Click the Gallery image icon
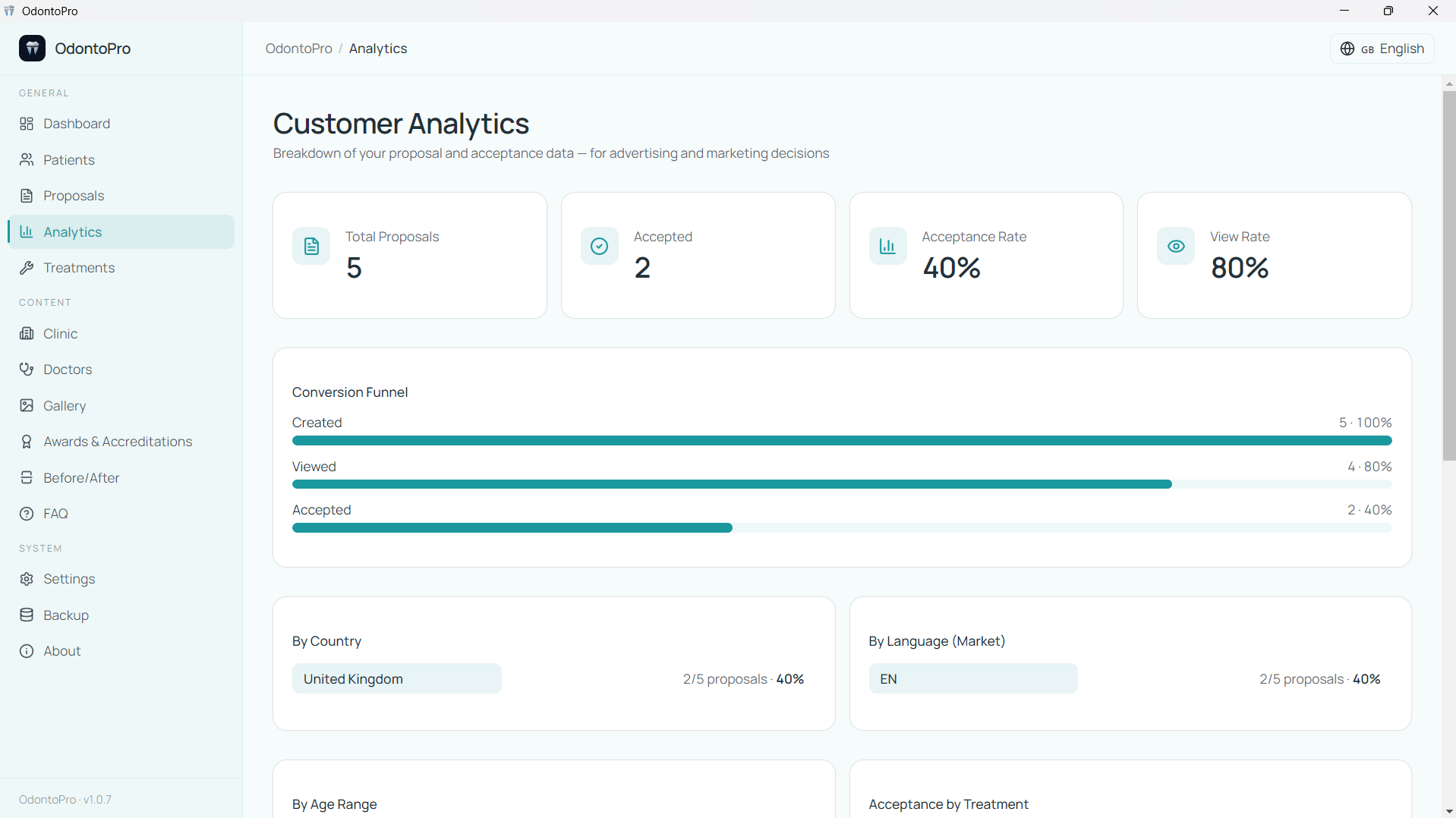 (x=27, y=405)
